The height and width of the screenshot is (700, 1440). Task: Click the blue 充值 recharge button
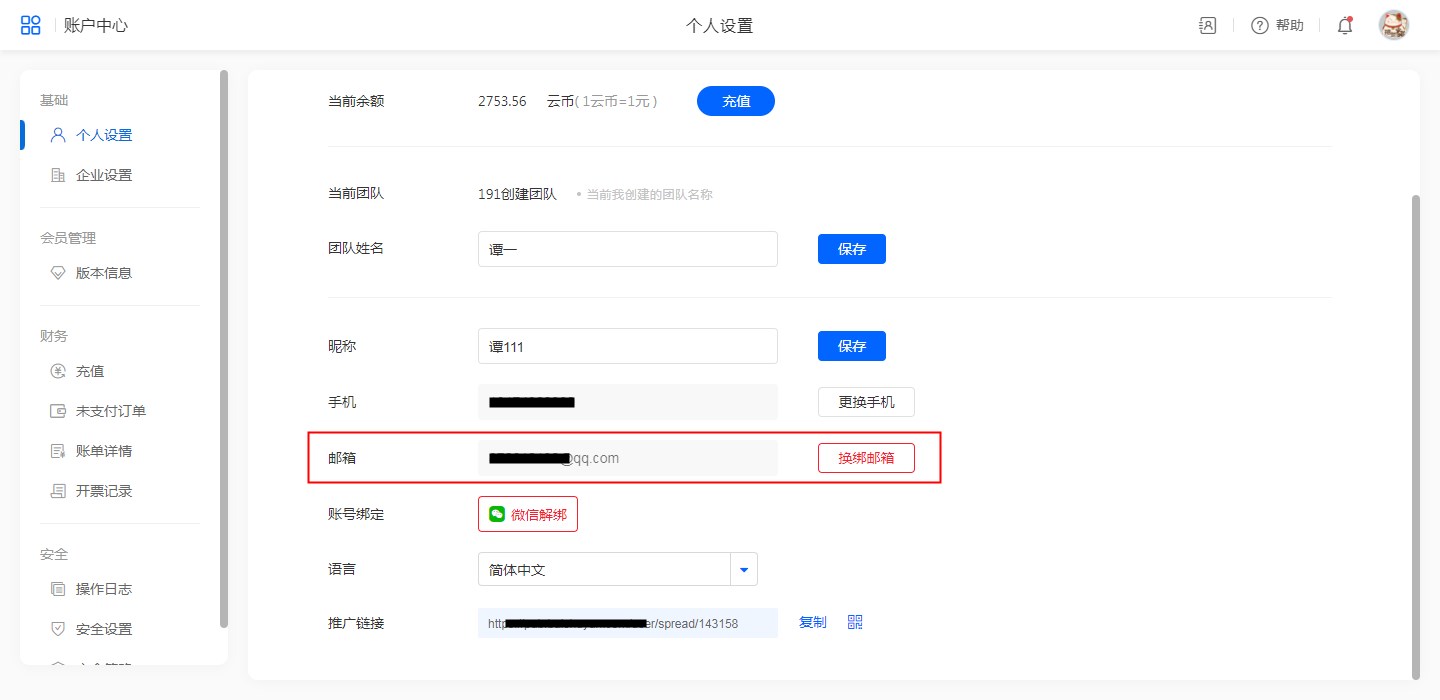pyautogui.click(x=735, y=101)
